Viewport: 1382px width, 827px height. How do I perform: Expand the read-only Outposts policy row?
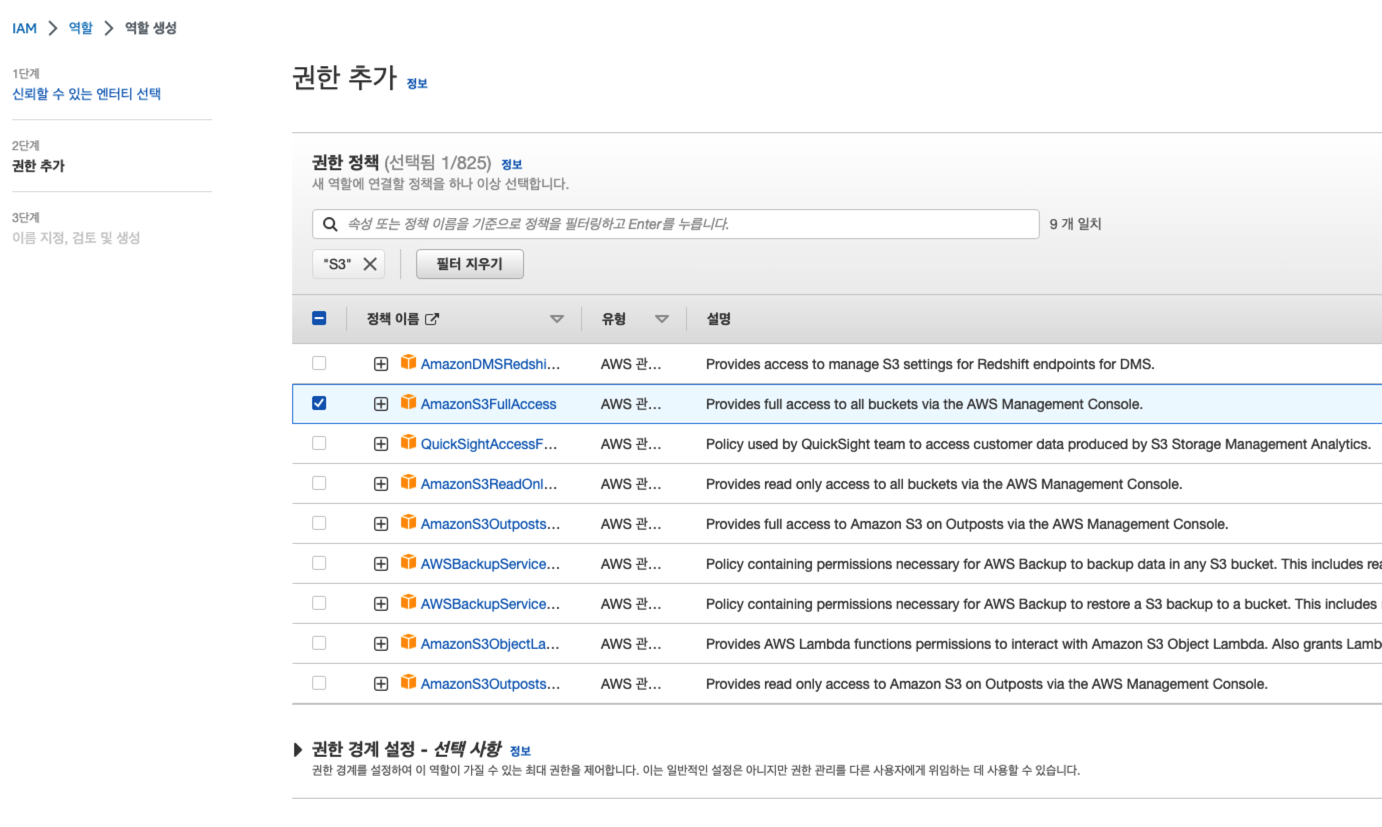point(381,684)
